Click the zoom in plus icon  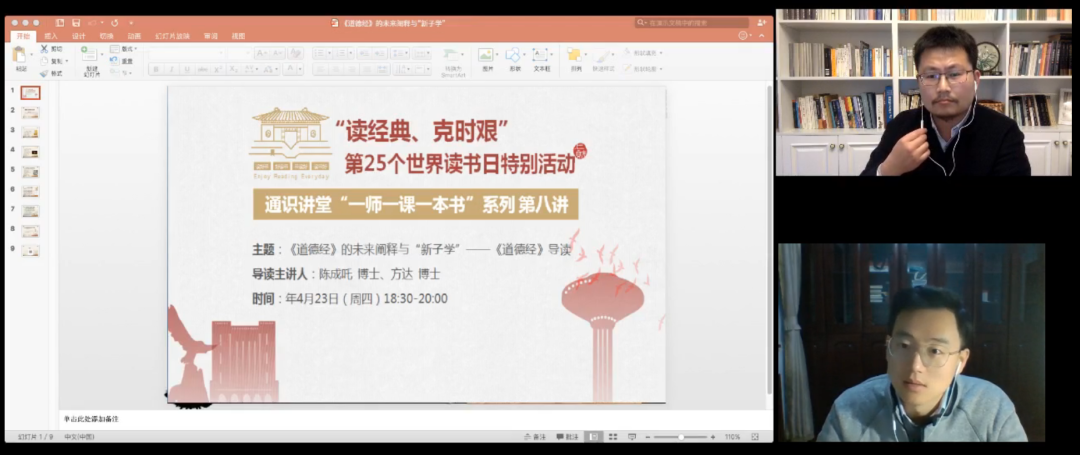(x=713, y=437)
